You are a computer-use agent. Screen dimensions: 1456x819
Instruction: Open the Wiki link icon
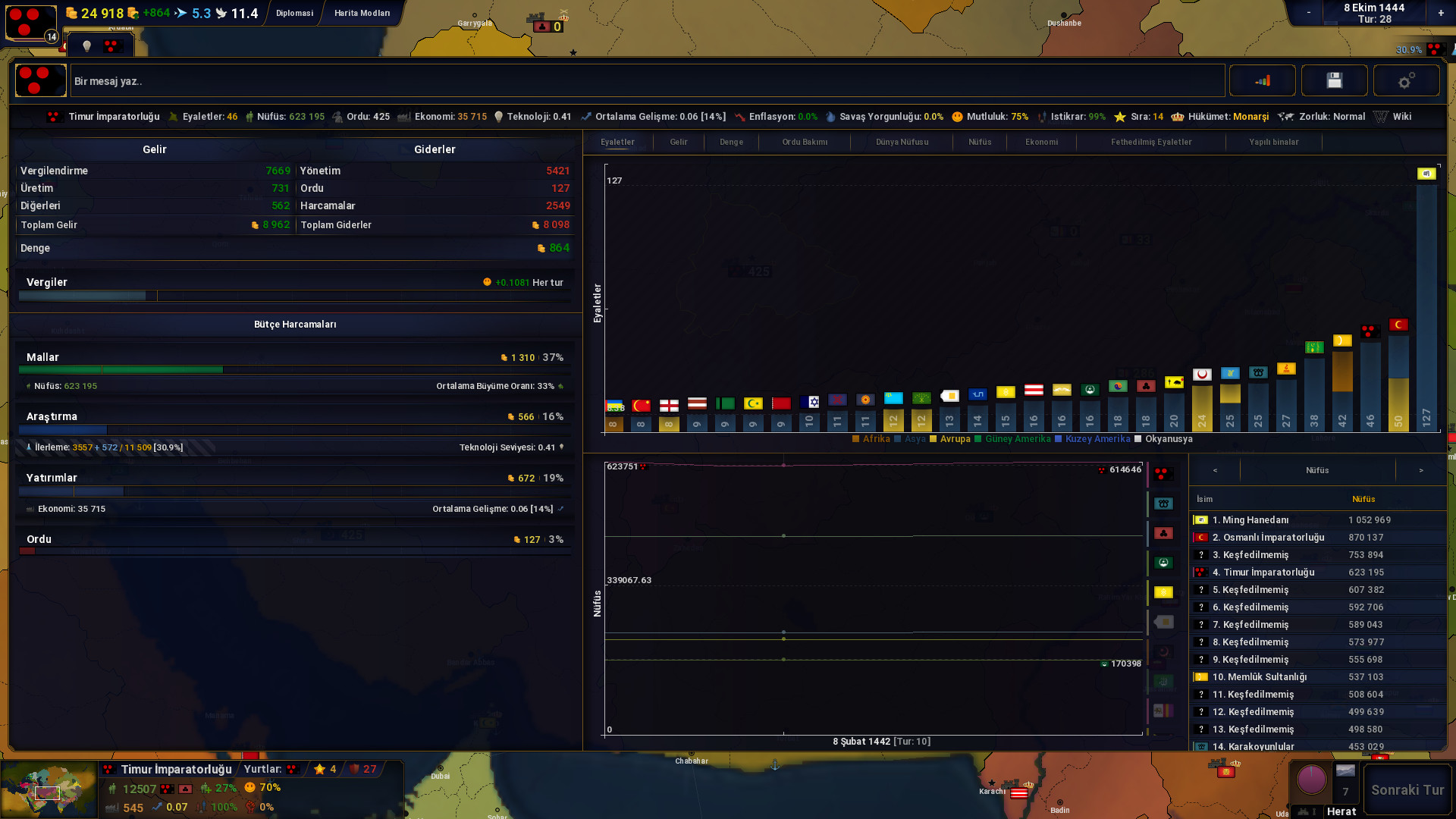(x=1381, y=117)
